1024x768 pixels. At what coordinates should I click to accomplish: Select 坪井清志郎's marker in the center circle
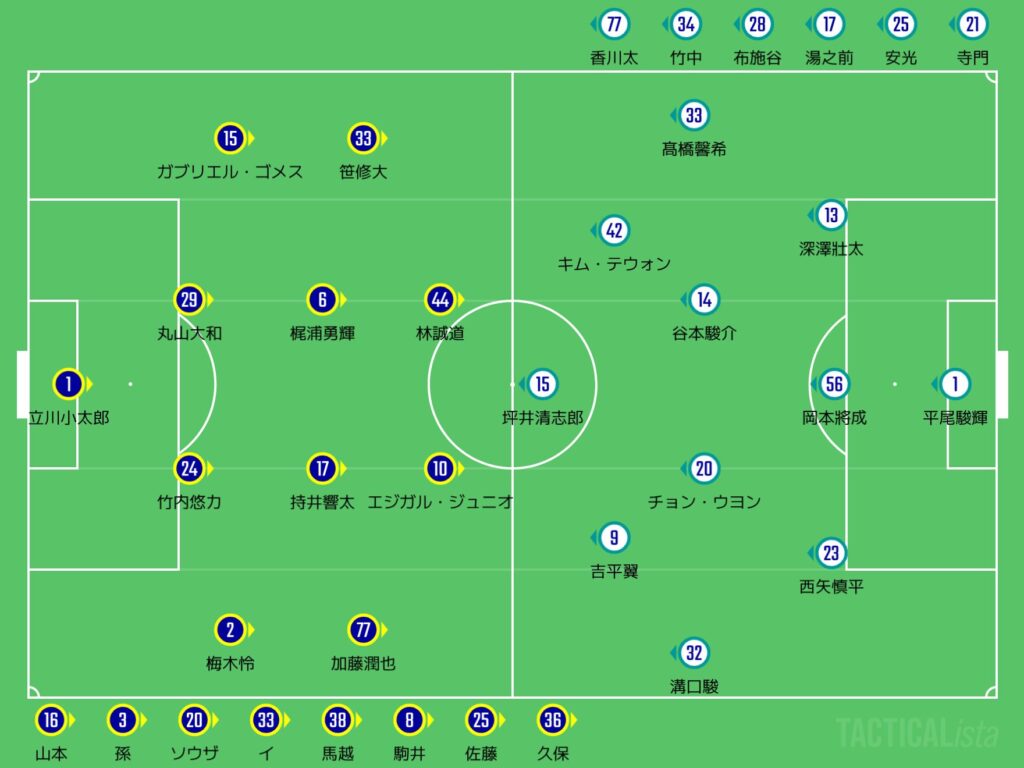pyautogui.click(x=542, y=384)
